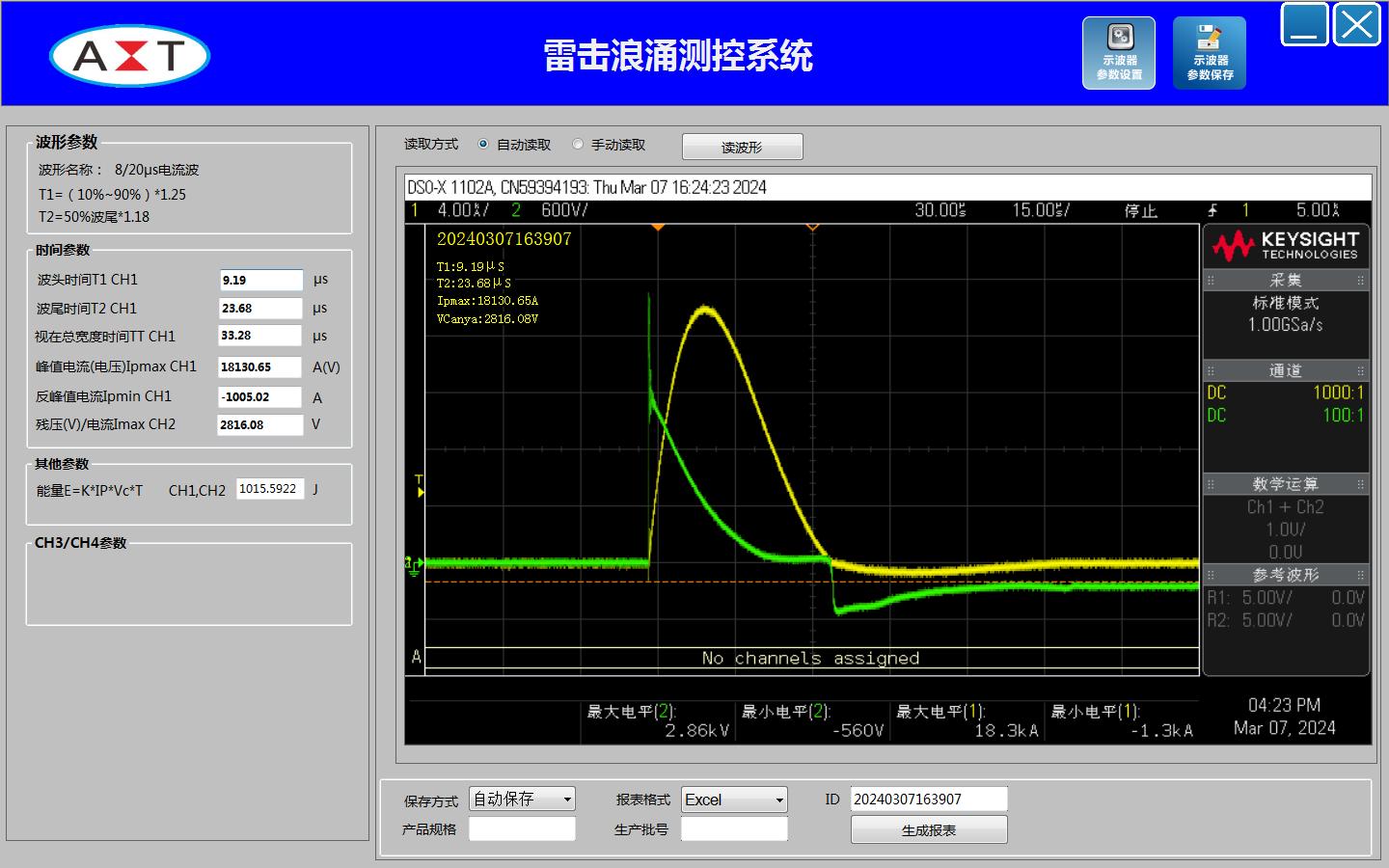Click the production batch number field (生产批号)
The image size is (1389, 868).
pyautogui.click(x=734, y=828)
